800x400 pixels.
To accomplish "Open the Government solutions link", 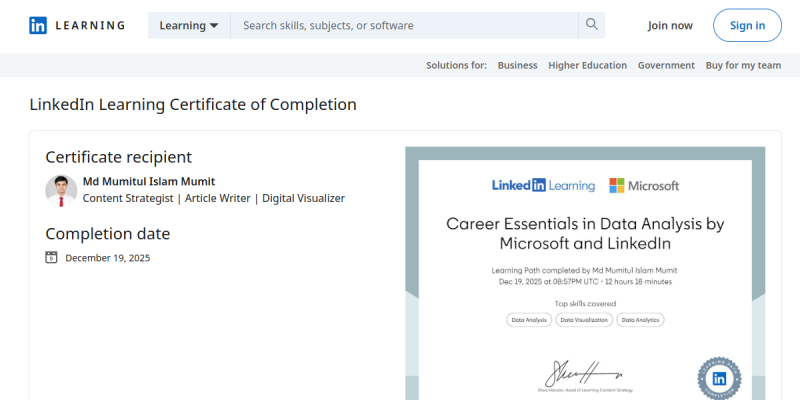I will point(666,65).
